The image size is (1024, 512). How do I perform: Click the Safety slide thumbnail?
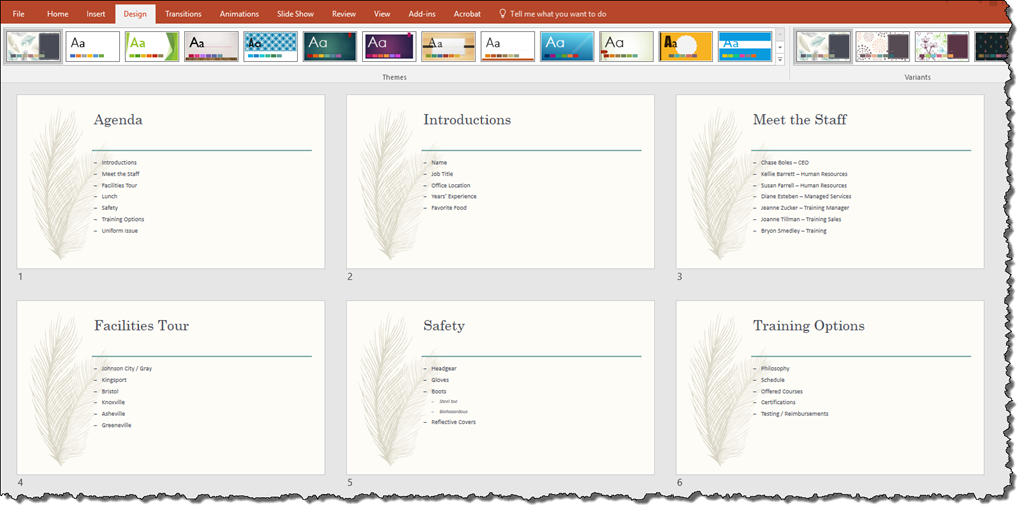point(500,387)
